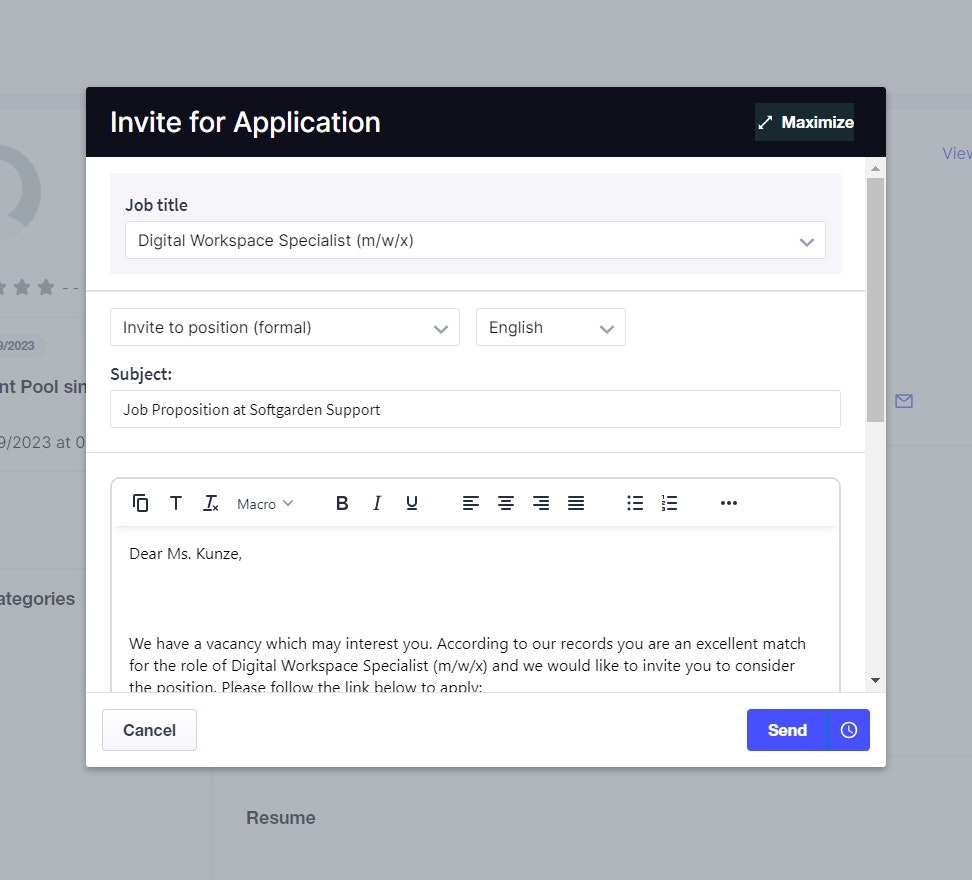Toggle italic formatting
972x880 pixels.
tap(377, 503)
